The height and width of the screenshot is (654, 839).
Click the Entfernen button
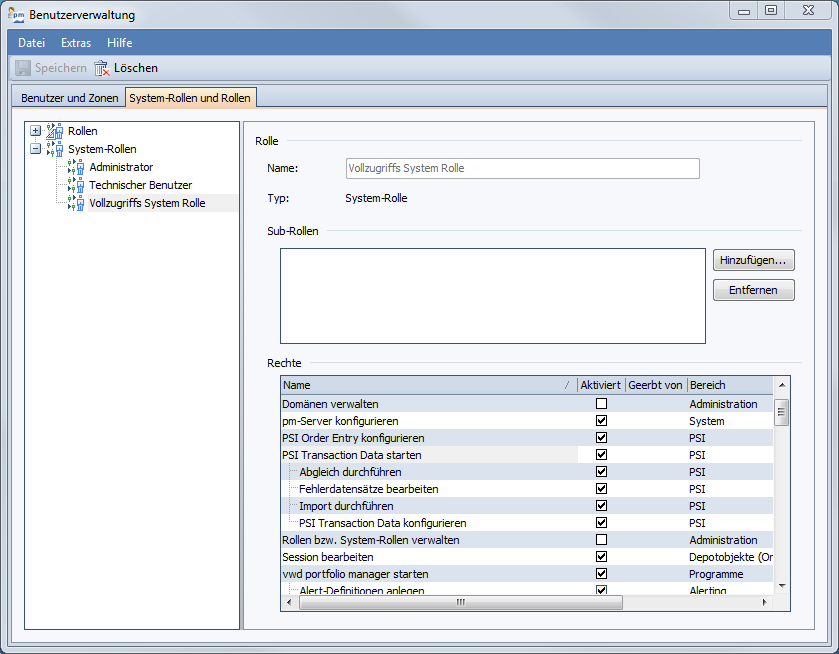click(x=753, y=290)
